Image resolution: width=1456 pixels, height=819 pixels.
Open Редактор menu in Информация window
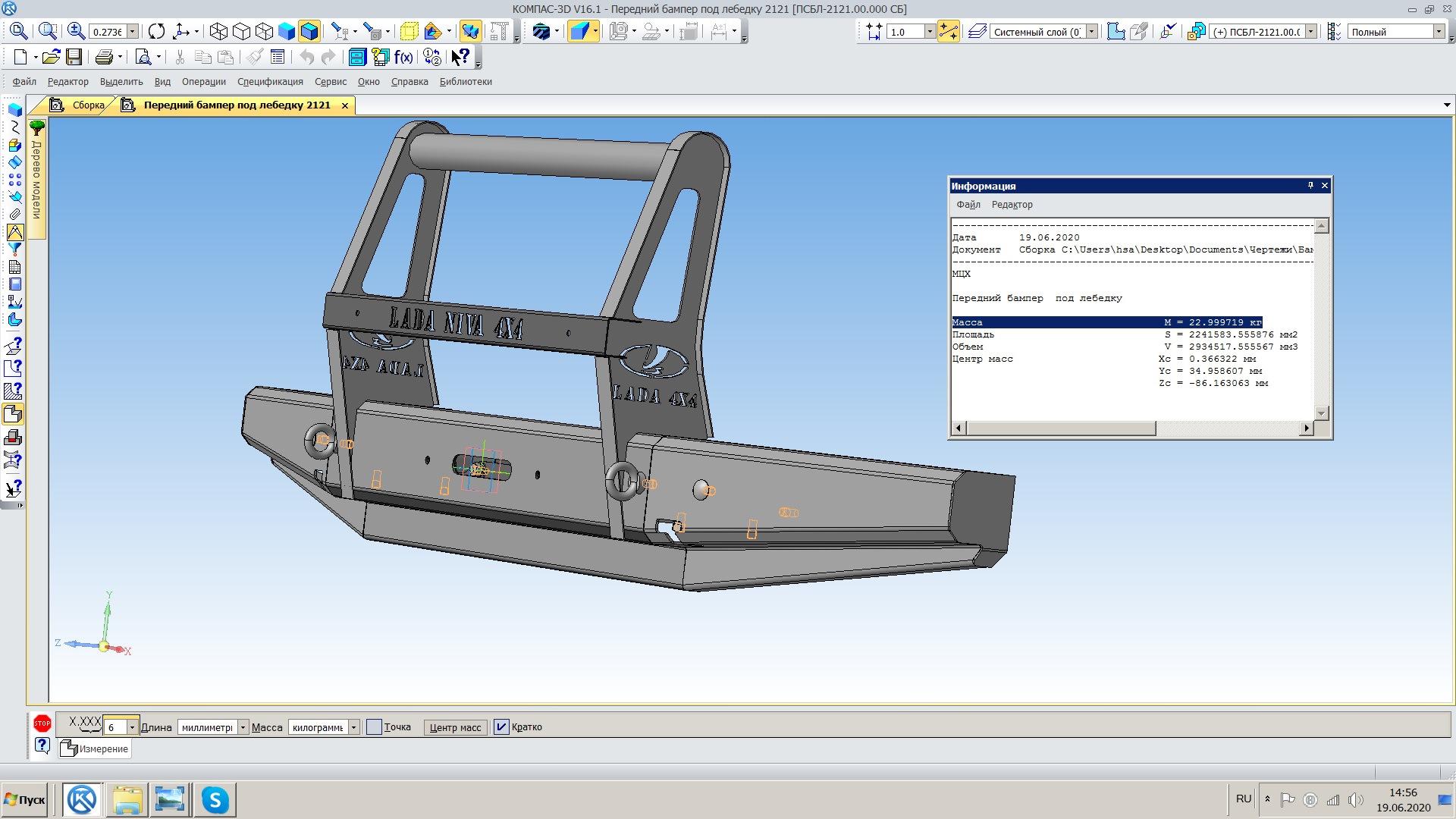1012,205
